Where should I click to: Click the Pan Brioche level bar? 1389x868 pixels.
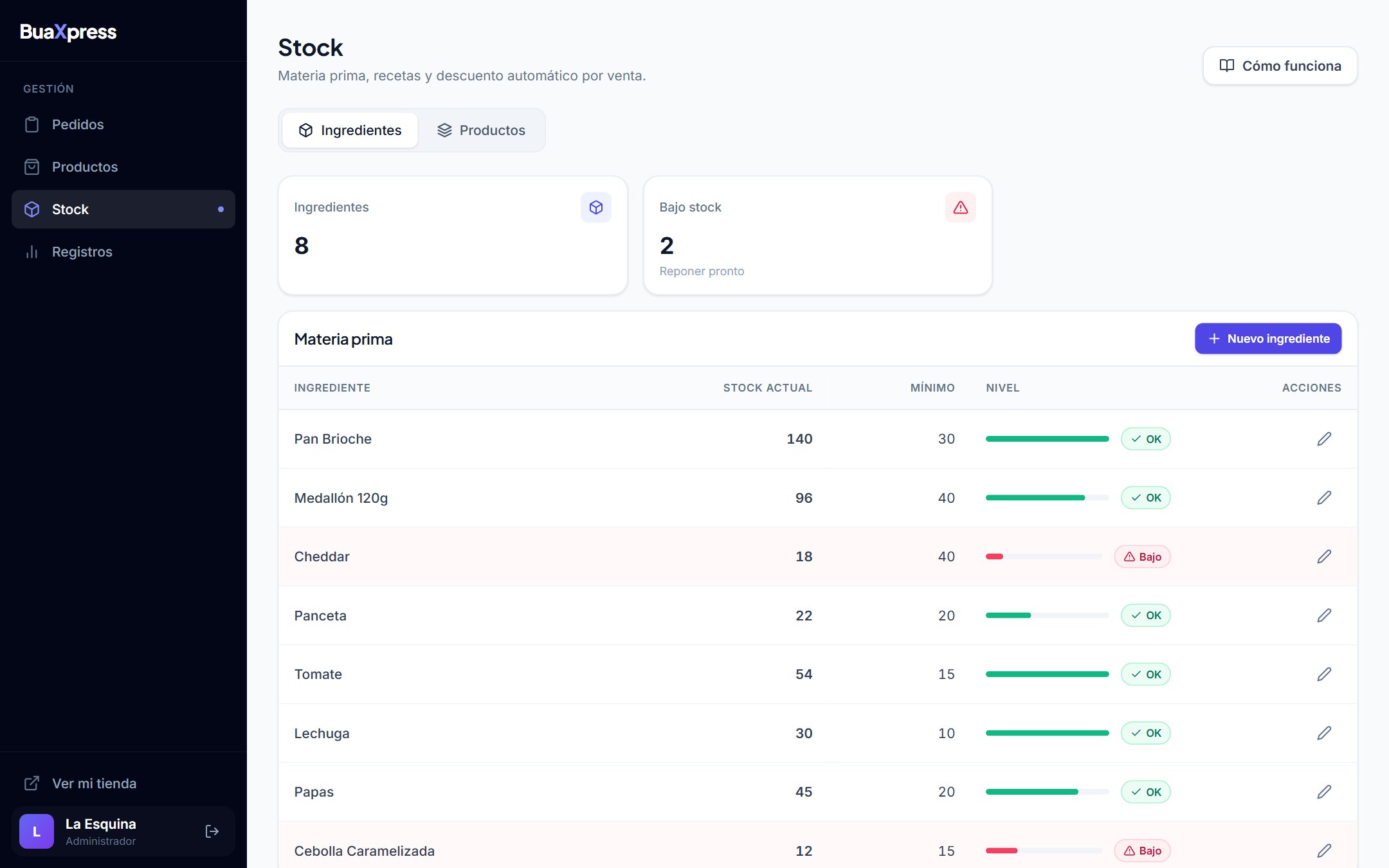[1047, 439]
